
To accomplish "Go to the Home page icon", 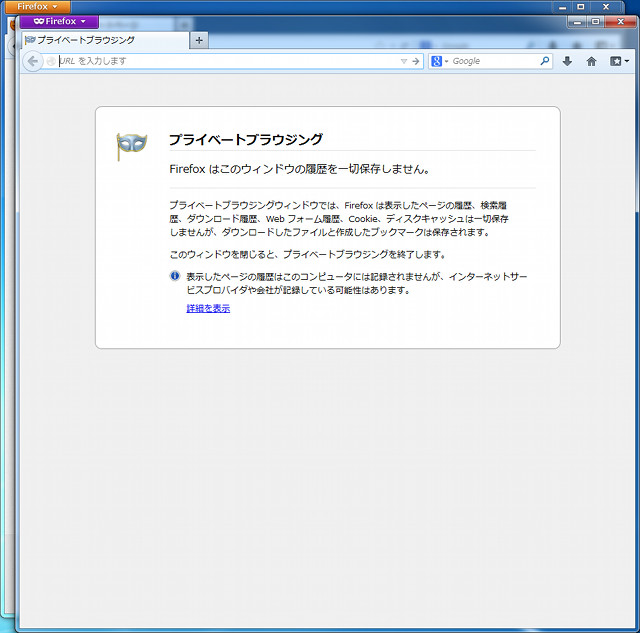I will pos(591,61).
